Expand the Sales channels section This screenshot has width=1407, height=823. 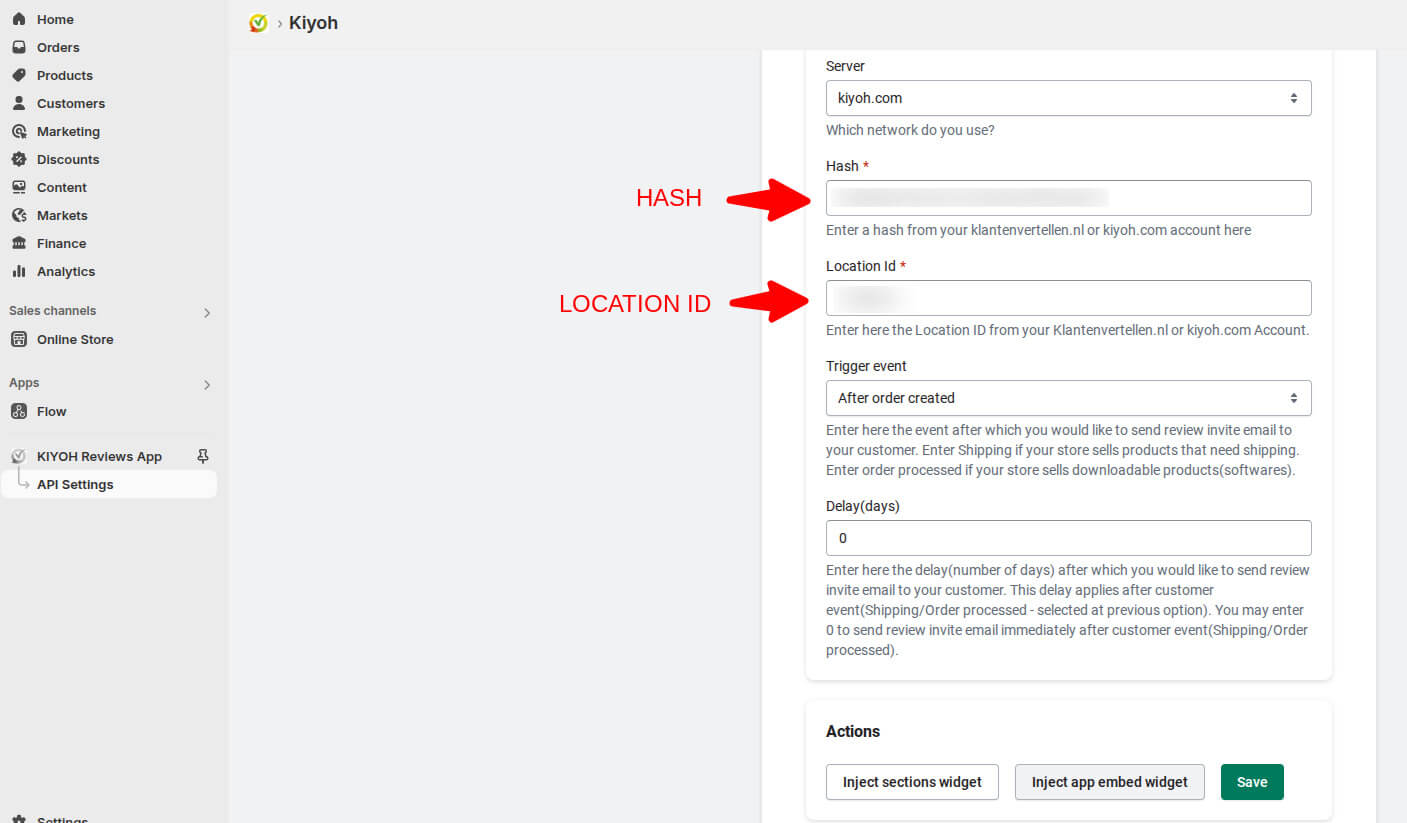pos(207,311)
